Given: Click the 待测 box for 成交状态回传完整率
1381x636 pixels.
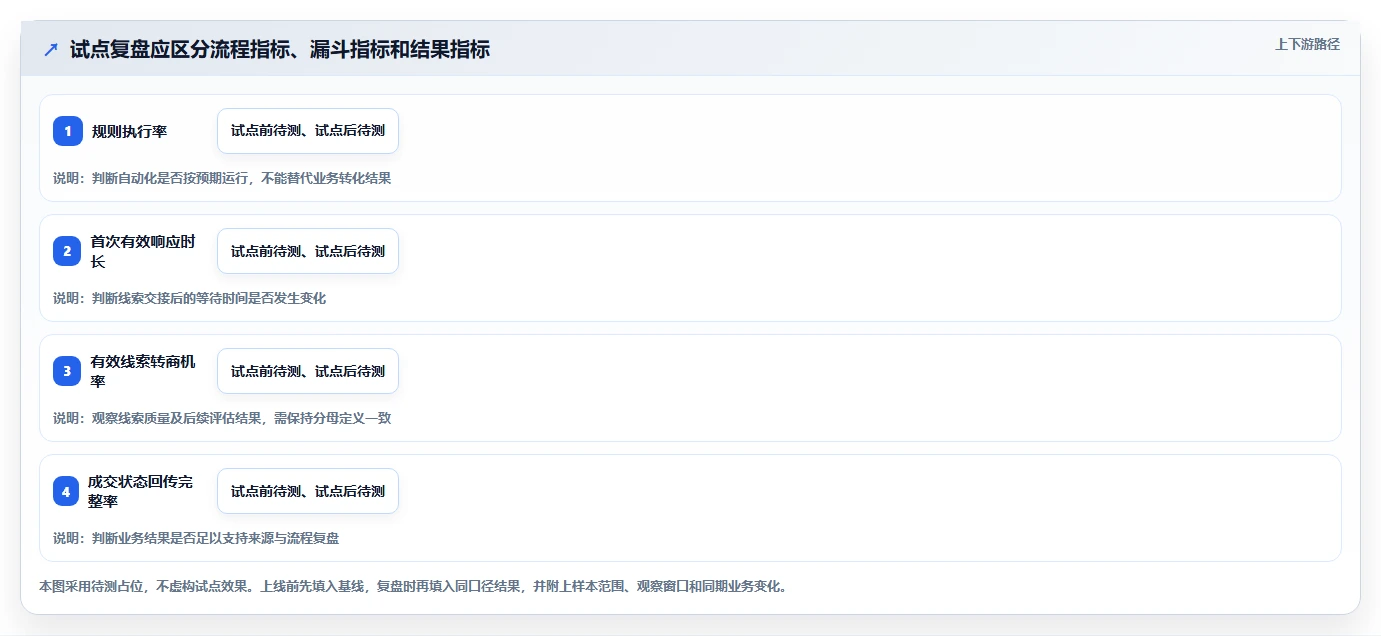Looking at the screenshot, I should (308, 491).
